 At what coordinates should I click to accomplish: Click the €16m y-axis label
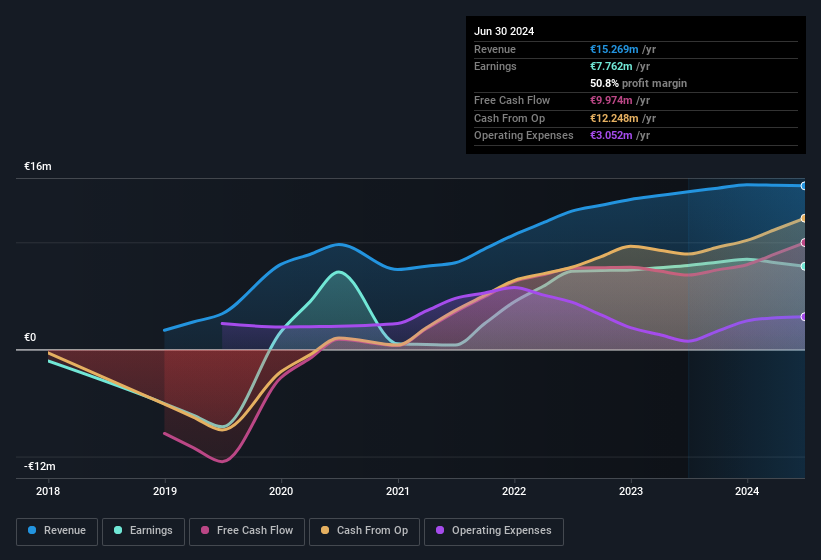38,166
